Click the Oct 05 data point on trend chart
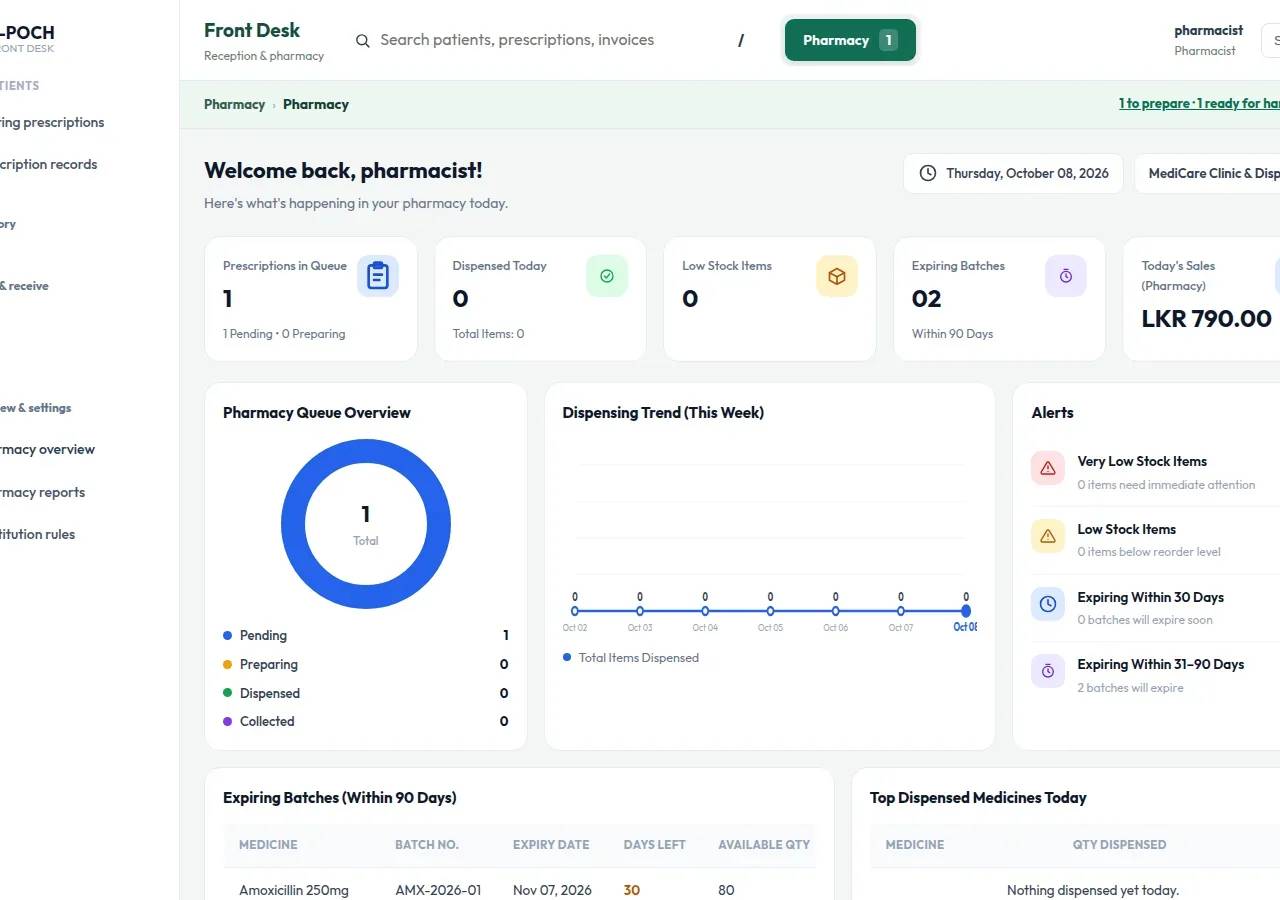The width and height of the screenshot is (1280, 900). point(770,611)
